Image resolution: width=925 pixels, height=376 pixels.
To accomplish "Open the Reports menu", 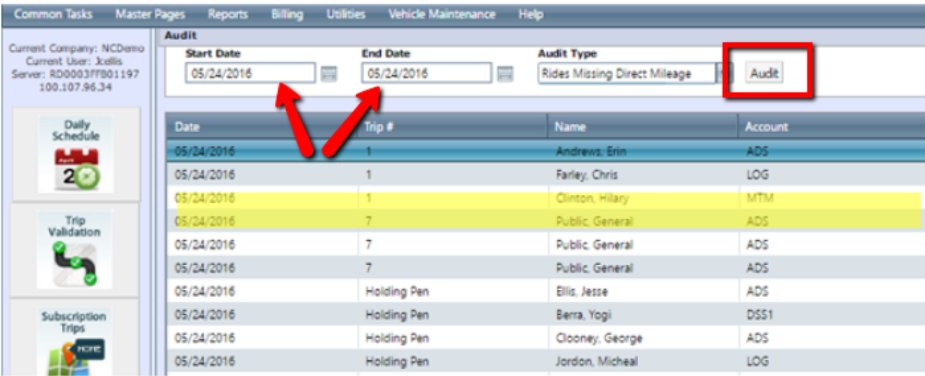I will click(228, 14).
